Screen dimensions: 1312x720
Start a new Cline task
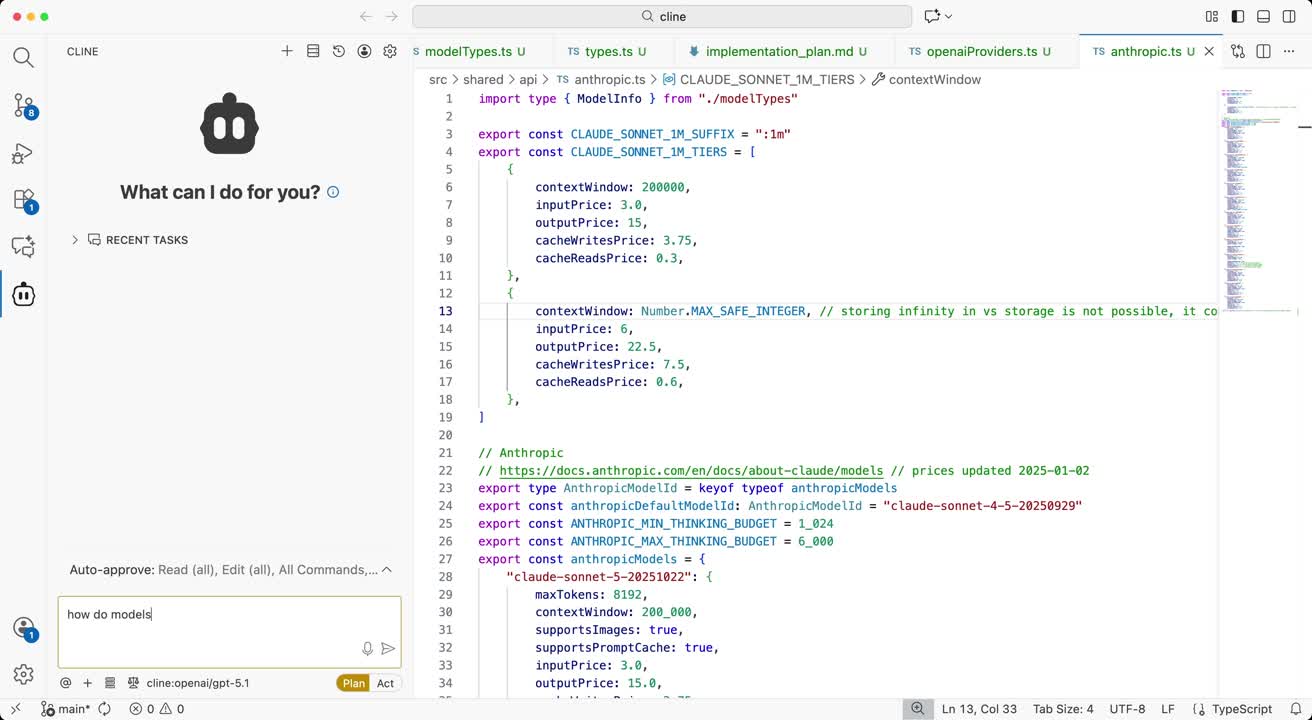pyautogui.click(x=287, y=51)
